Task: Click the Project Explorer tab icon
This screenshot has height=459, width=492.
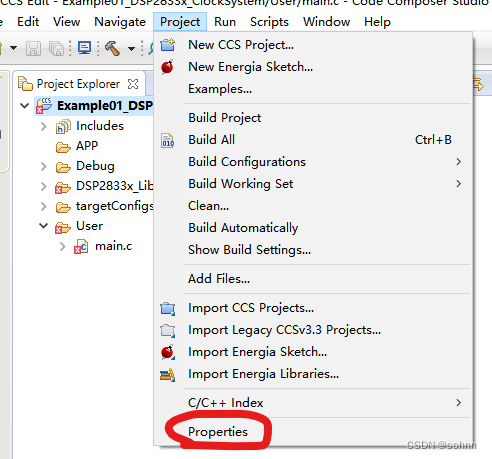Action: coord(25,83)
